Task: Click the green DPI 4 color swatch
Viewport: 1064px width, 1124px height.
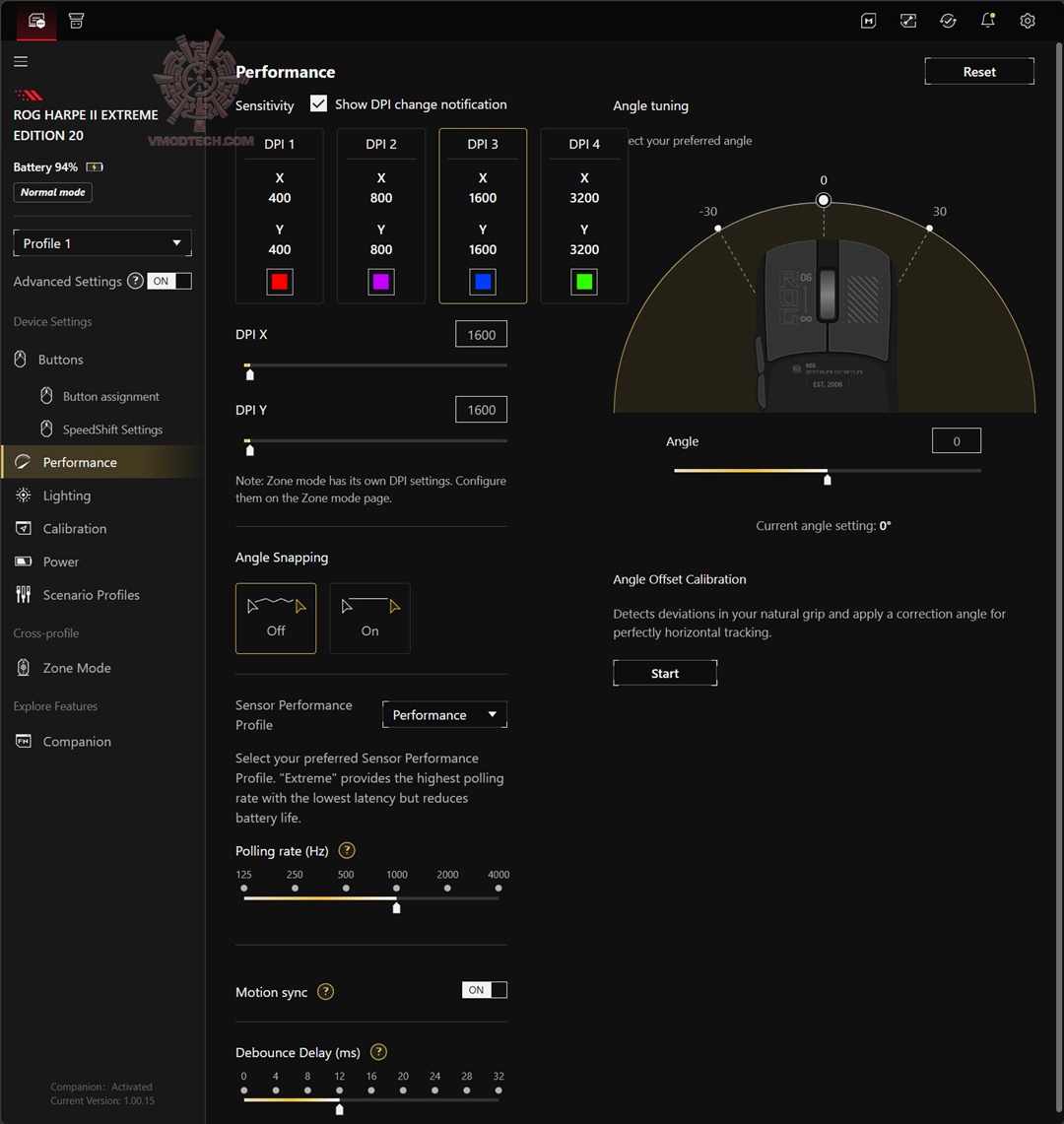Action: pyautogui.click(x=584, y=282)
